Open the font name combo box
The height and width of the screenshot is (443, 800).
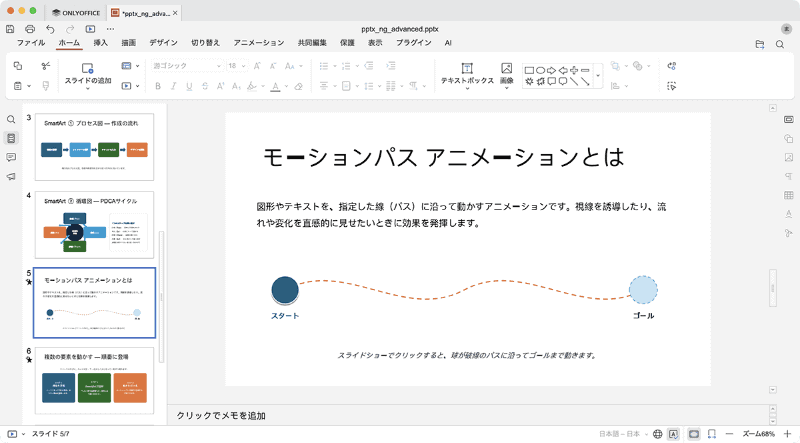click(187, 66)
